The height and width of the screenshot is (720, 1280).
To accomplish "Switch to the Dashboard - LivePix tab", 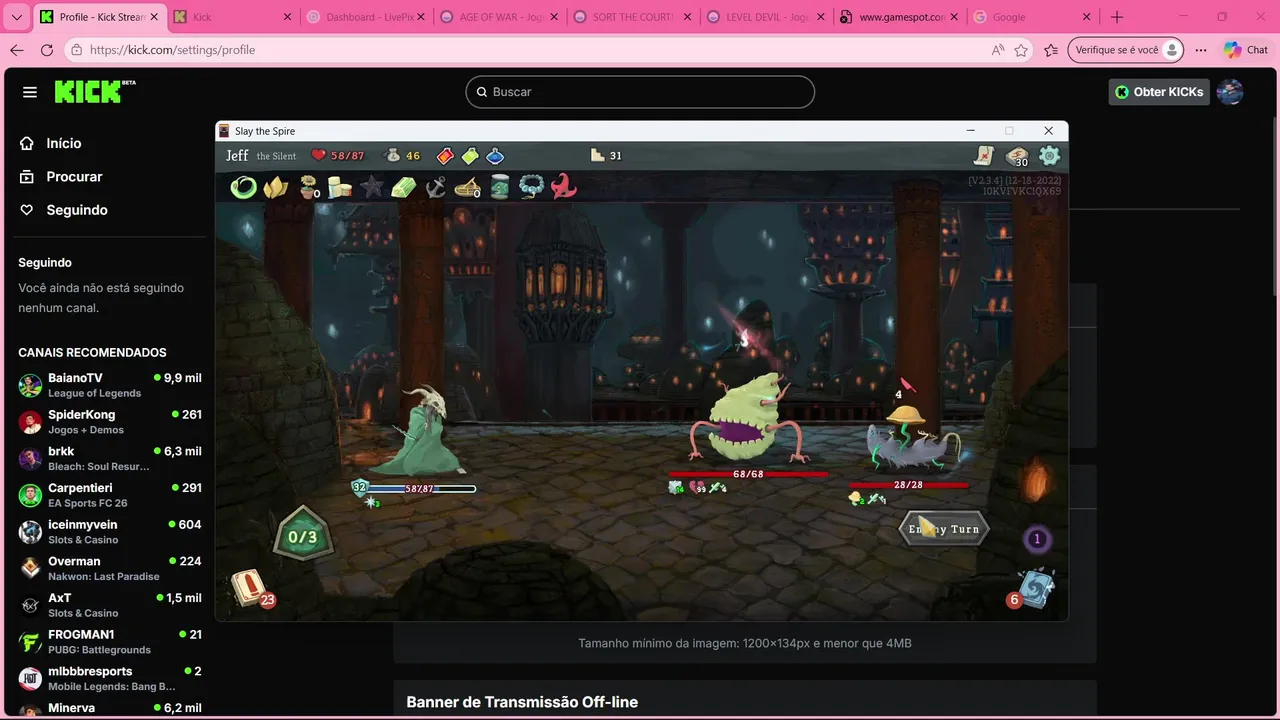I will (x=366, y=17).
